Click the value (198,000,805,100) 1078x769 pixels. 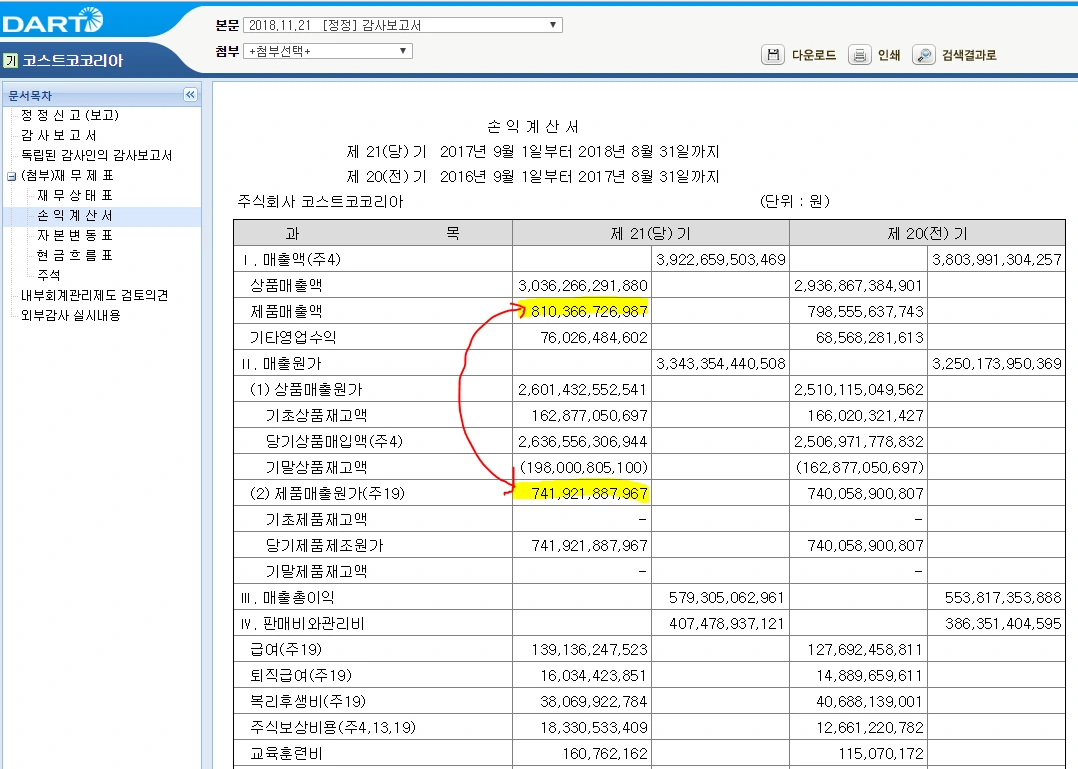pos(584,467)
